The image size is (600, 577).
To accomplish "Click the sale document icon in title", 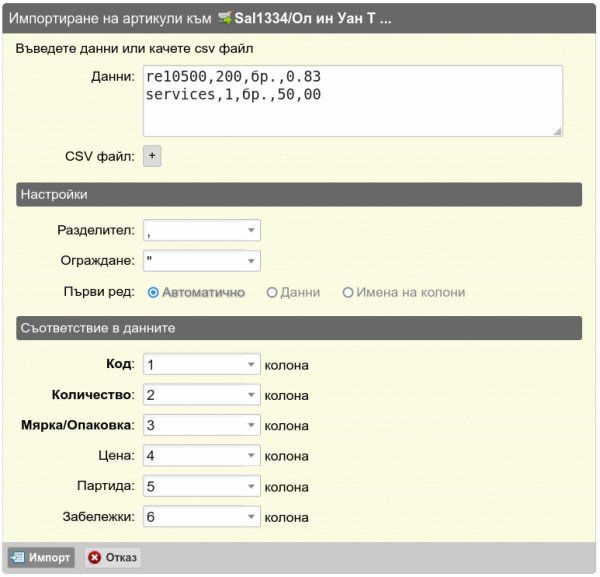I will coord(225,18).
